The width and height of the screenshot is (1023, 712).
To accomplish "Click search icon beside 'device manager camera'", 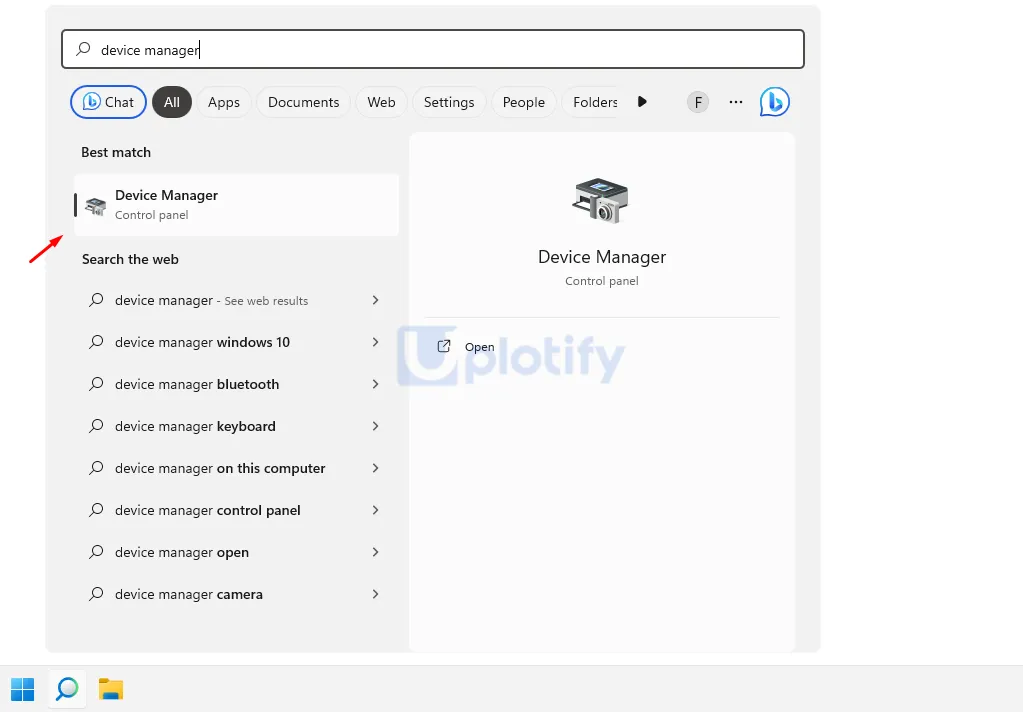I will point(96,594).
